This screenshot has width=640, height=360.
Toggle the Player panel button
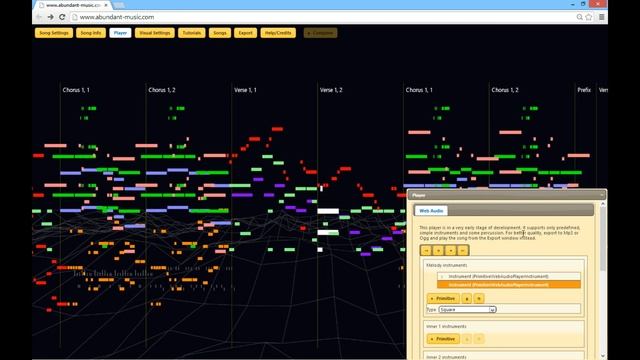click(x=120, y=33)
